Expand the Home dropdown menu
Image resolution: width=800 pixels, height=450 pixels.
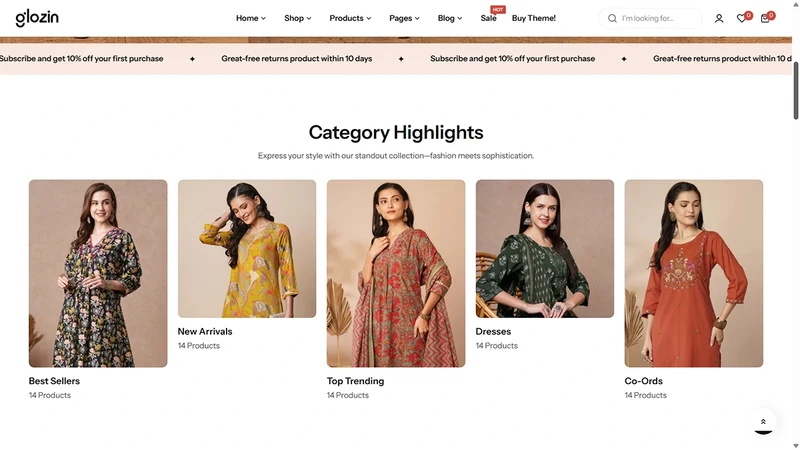click(251, 18)
